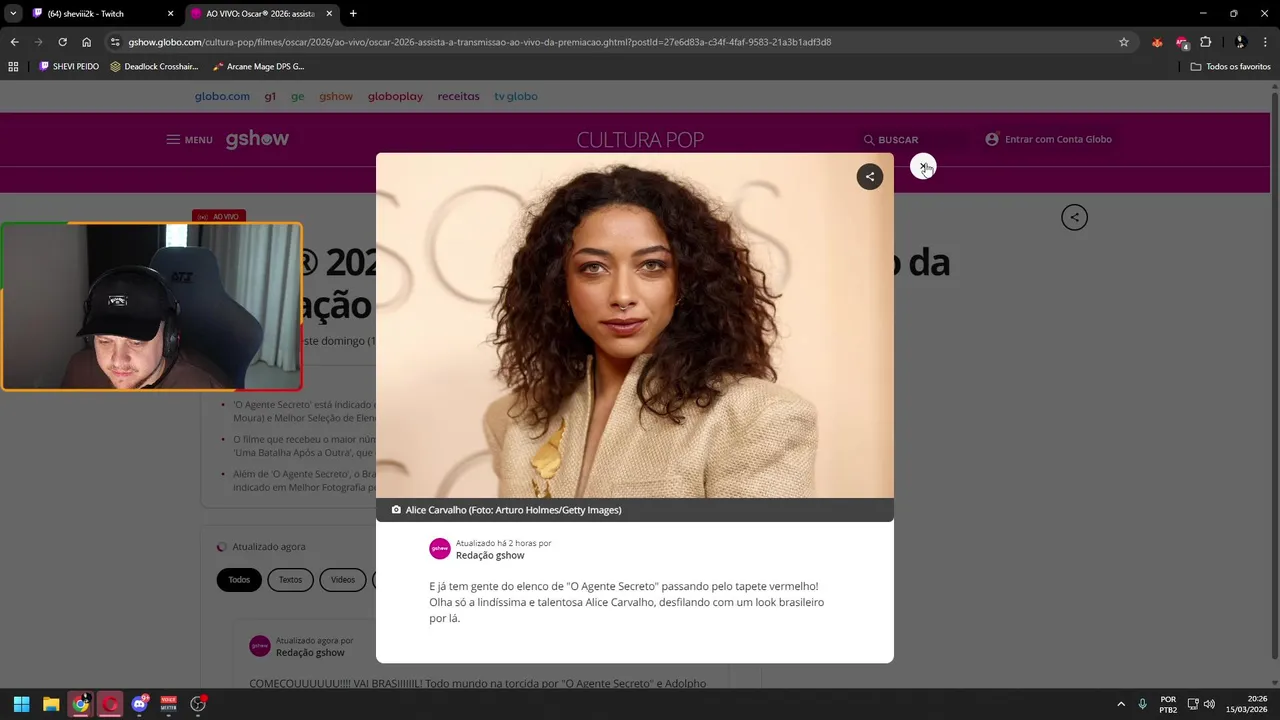View site information icon in address bar
Image resolution: width=1280 pixels, height=720 pixels.
[x=116, y=42]
